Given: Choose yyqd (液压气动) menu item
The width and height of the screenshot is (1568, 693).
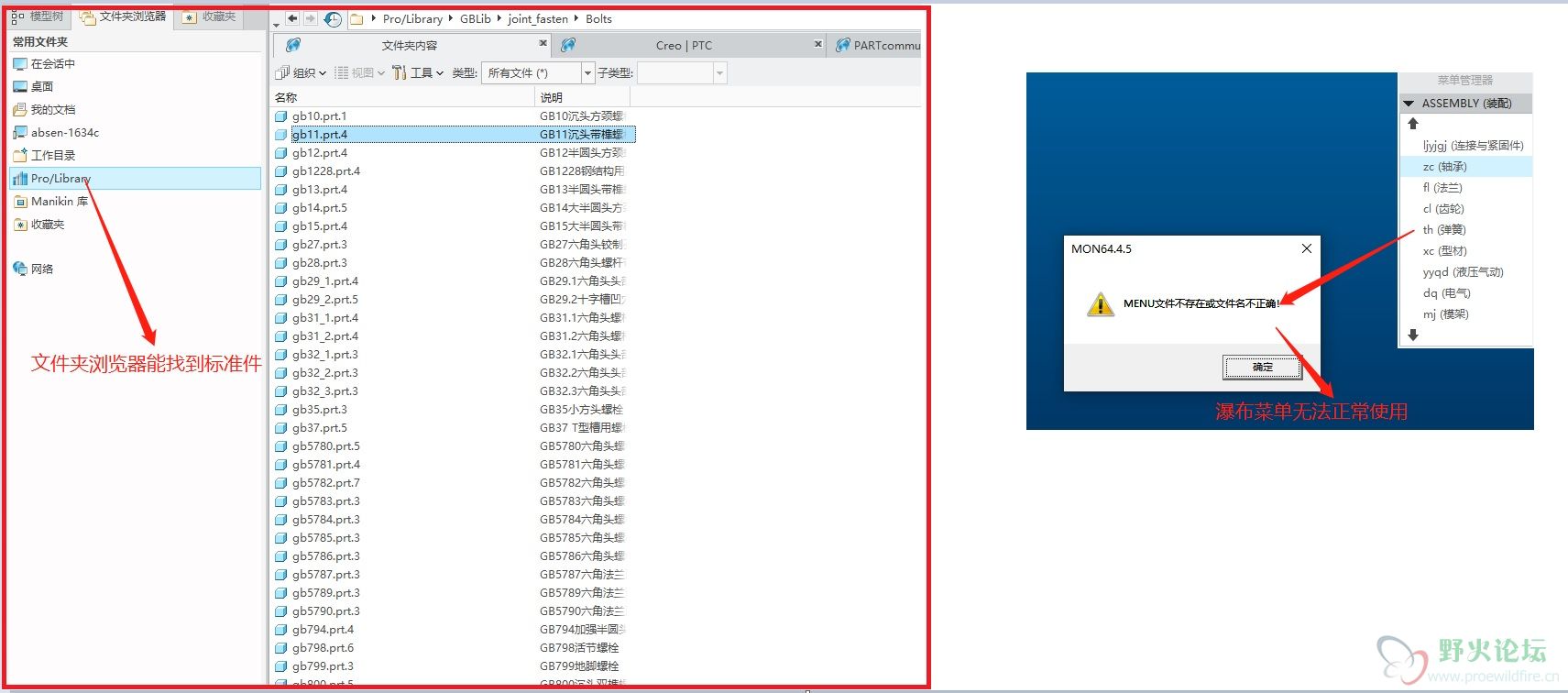Looking at the screenshot, I should click(1464, 272).
